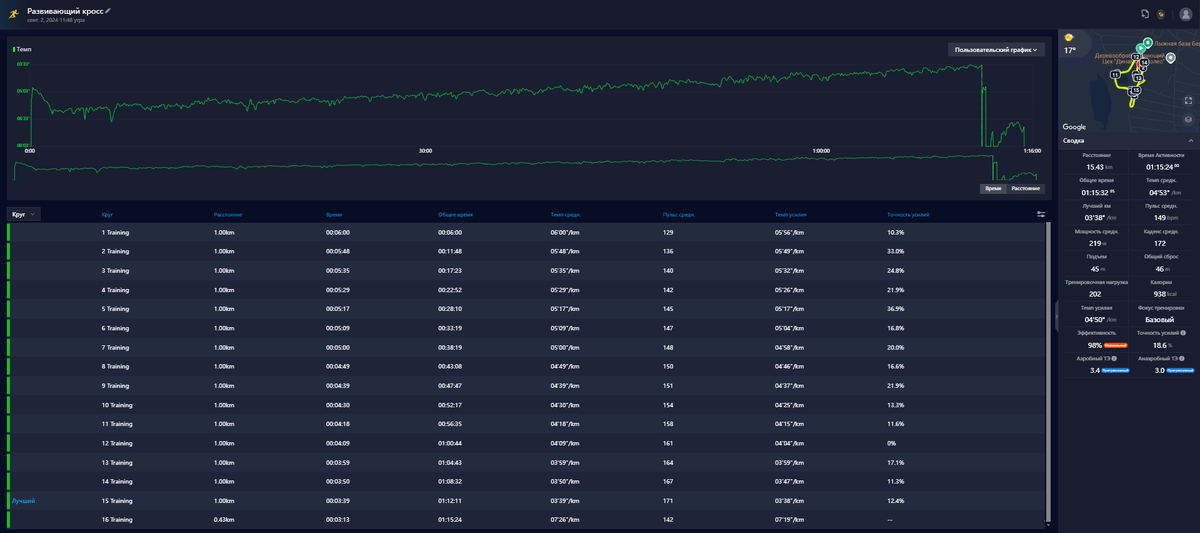Screen dimensions: 1200x533
Task: Click the Базовый training focus value
Action: (x=1160, y=319)
